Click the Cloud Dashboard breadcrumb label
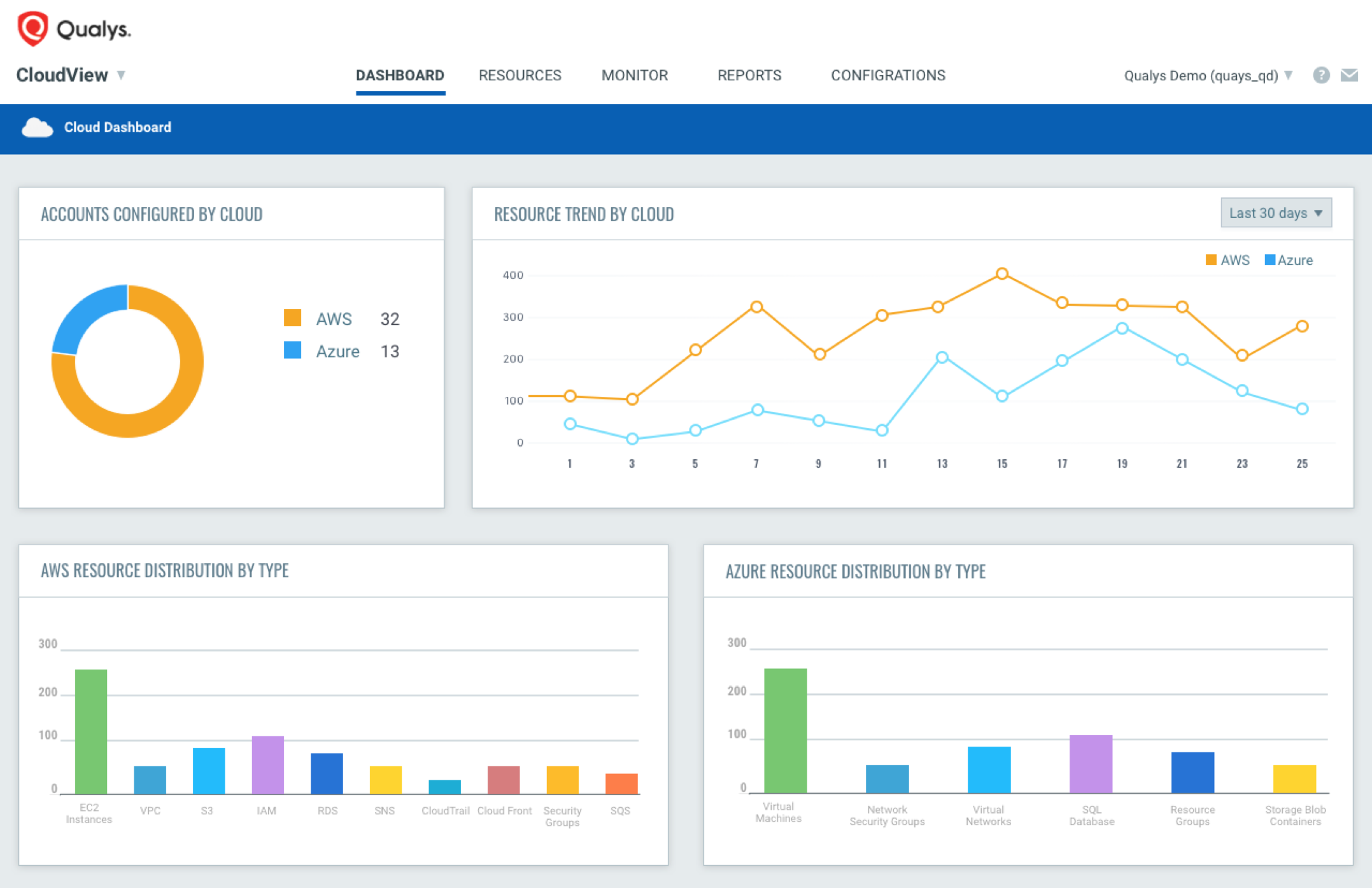 tap(117, 127)
